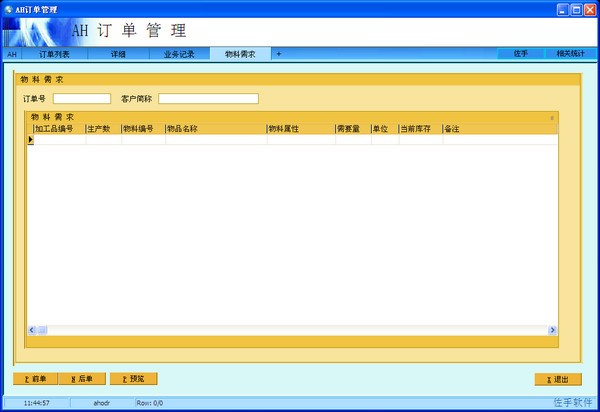Go to the next order with 后单
The image size is (600, 412).
tap(82, 379)
